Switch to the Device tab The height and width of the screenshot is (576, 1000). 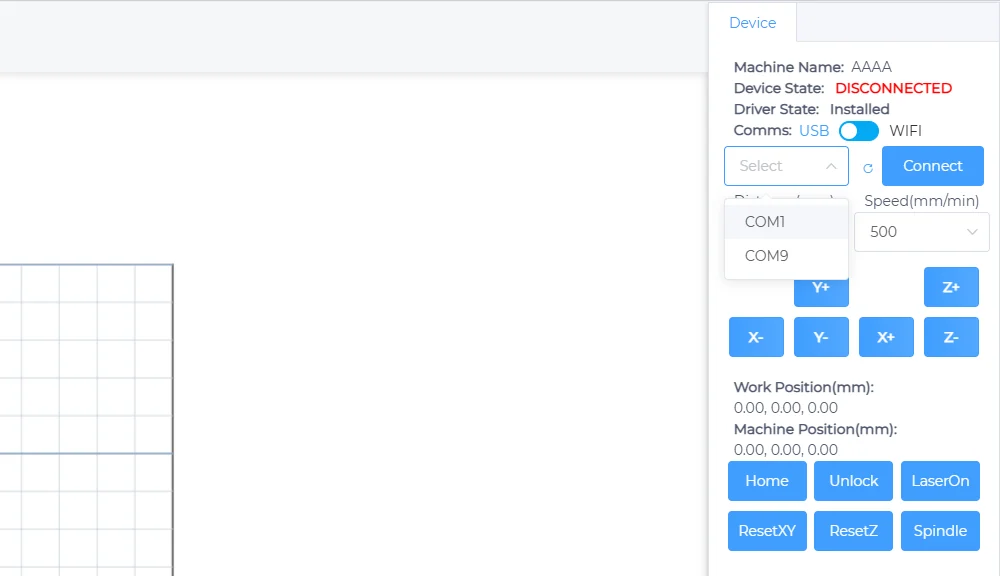click(753, 23)
